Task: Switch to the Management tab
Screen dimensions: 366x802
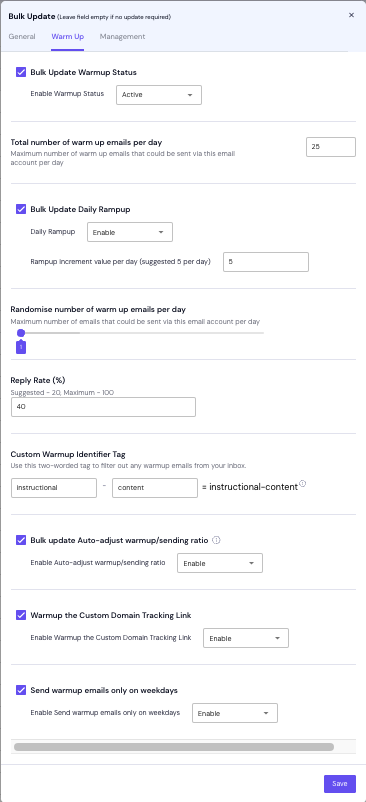Action: [x=122, y=37]
